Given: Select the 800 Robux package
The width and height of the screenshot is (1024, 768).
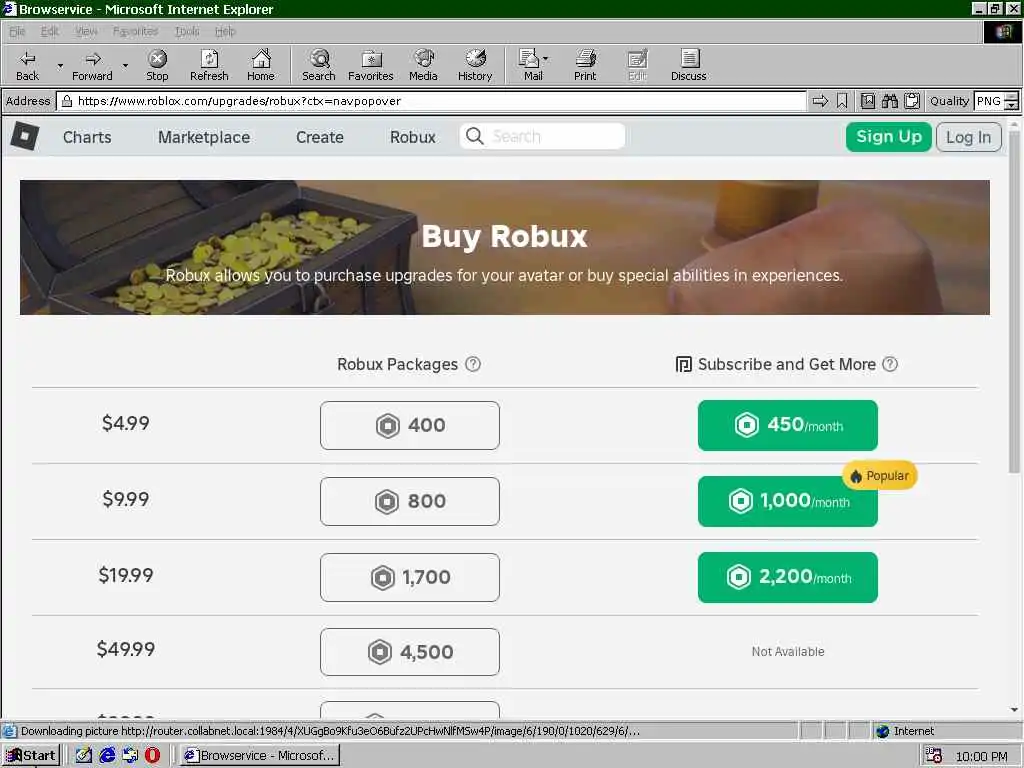Looking at the screenshot, I should coord(409,502).
